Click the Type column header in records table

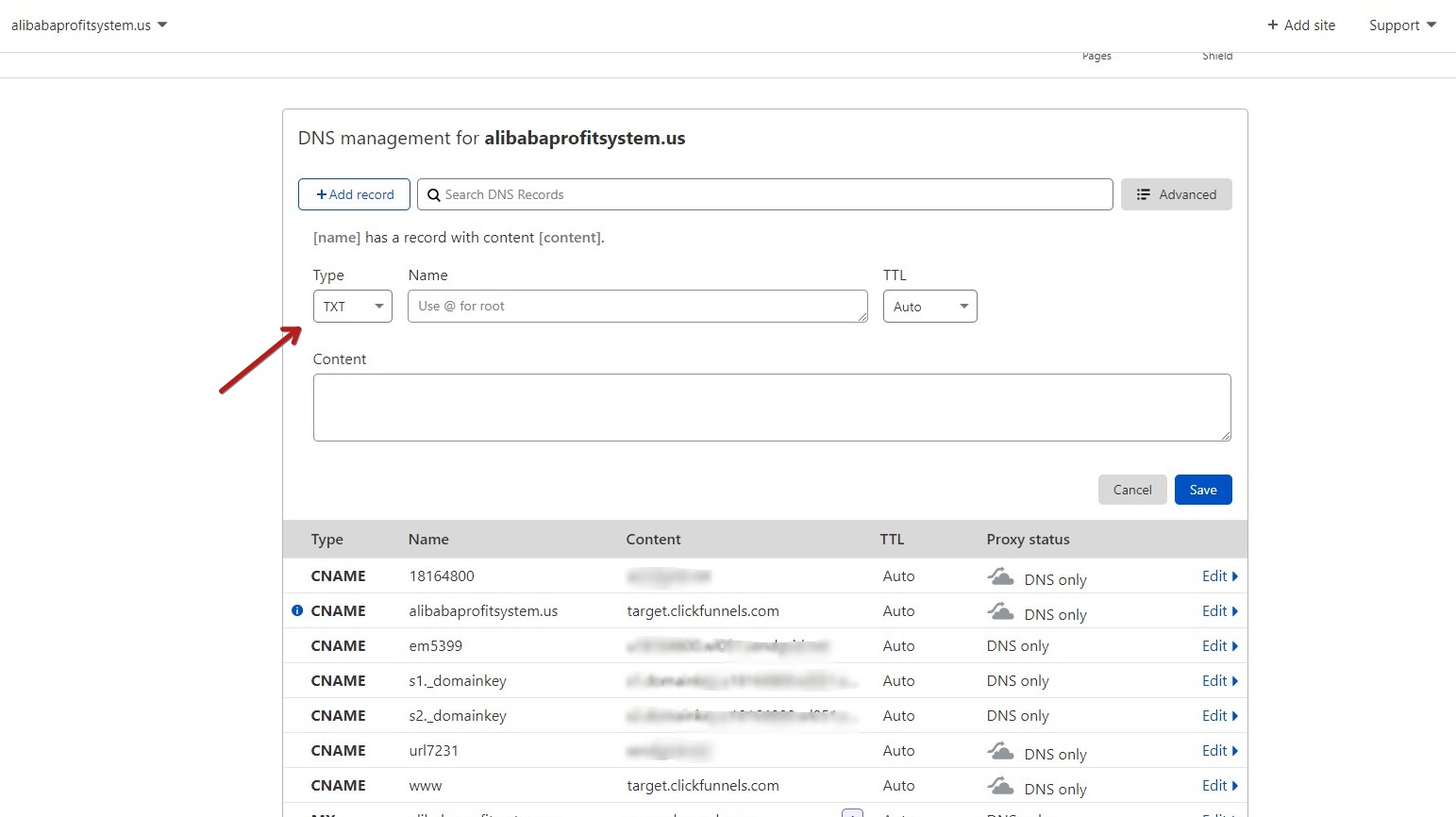tap(327, 540)
